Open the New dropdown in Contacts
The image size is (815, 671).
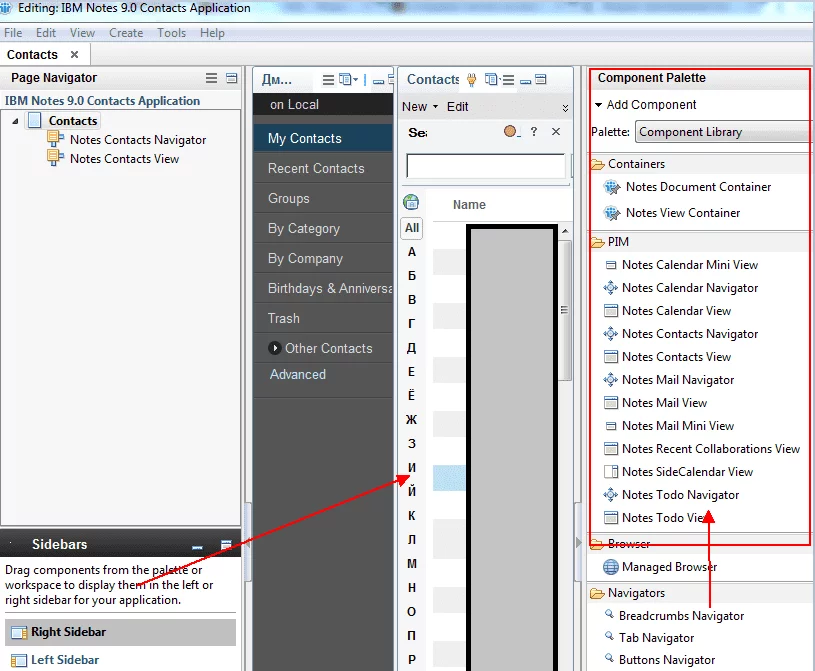pos(419,107)
